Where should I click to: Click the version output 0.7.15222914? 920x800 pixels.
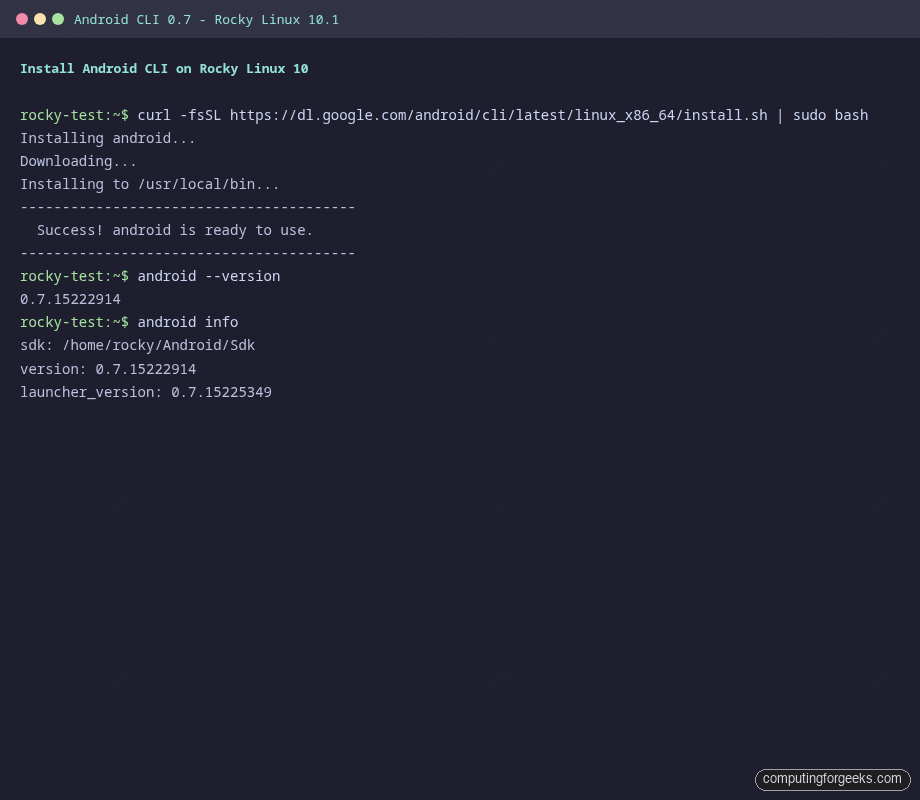[70, 299]
